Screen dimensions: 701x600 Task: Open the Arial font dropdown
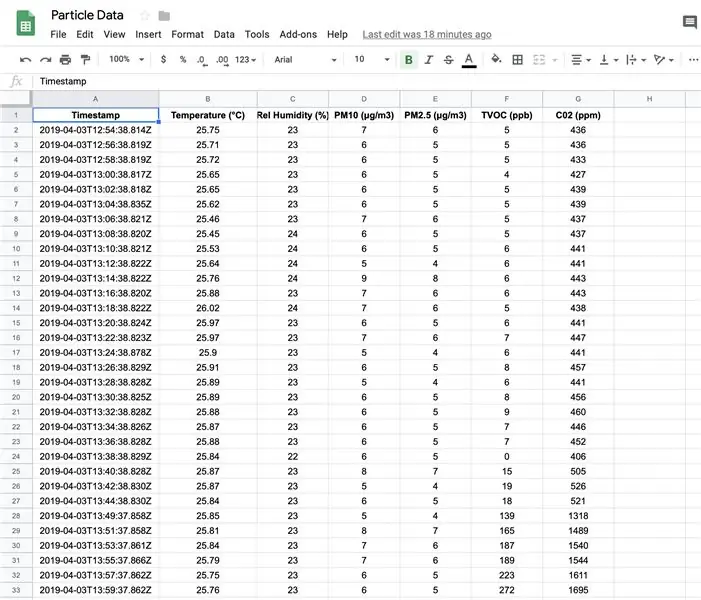click(x=305, y=59)
